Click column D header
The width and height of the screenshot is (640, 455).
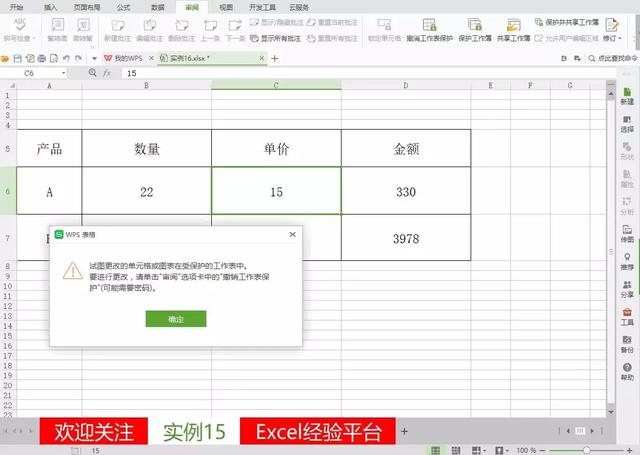(x=406, y=85)
